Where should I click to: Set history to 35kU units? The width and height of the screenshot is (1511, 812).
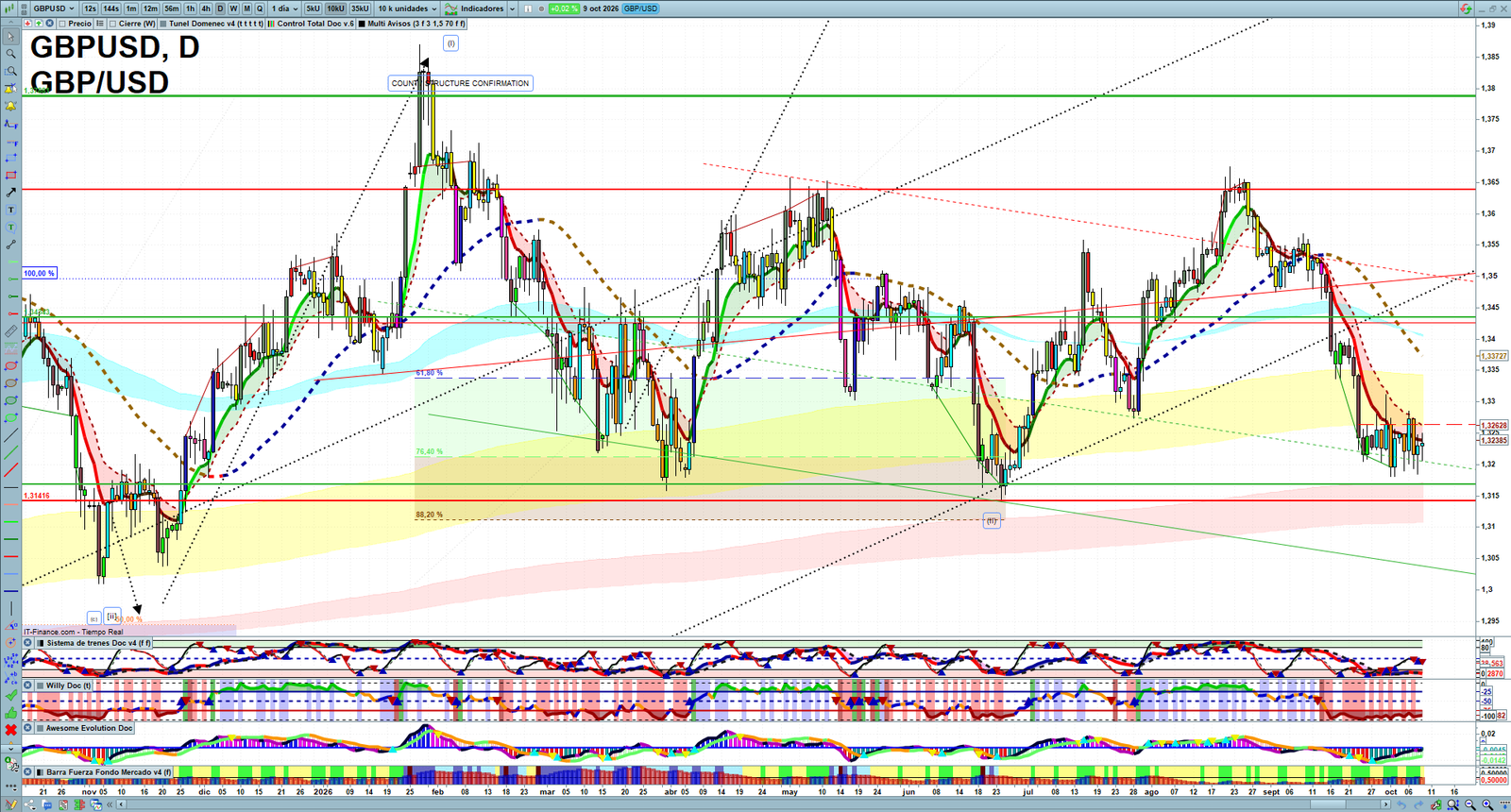click(x=360, y=8)
